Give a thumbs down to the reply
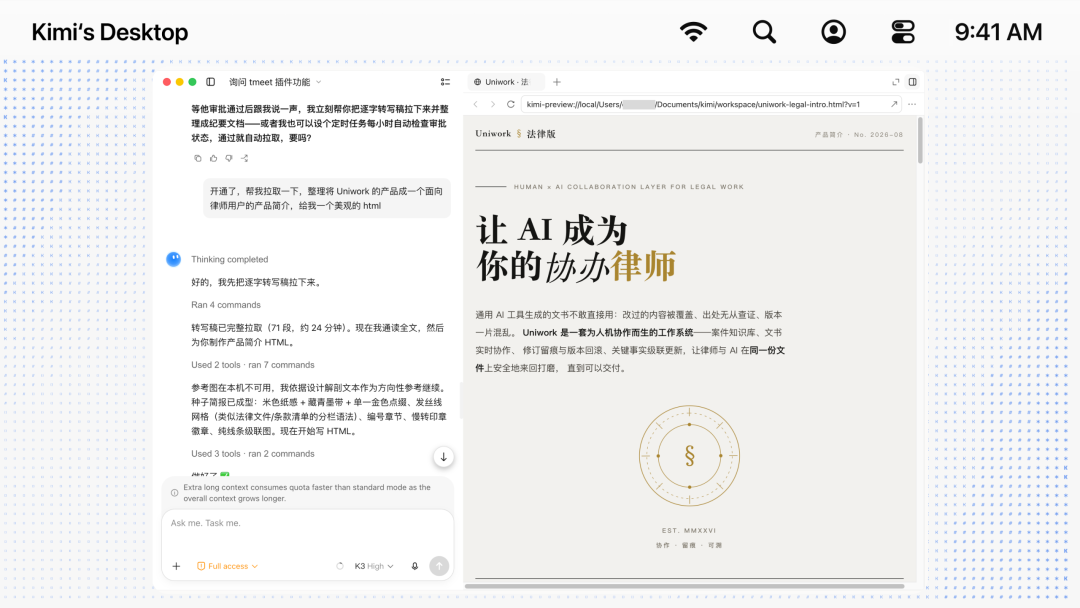1080x608 pixels. coord(229,158)
